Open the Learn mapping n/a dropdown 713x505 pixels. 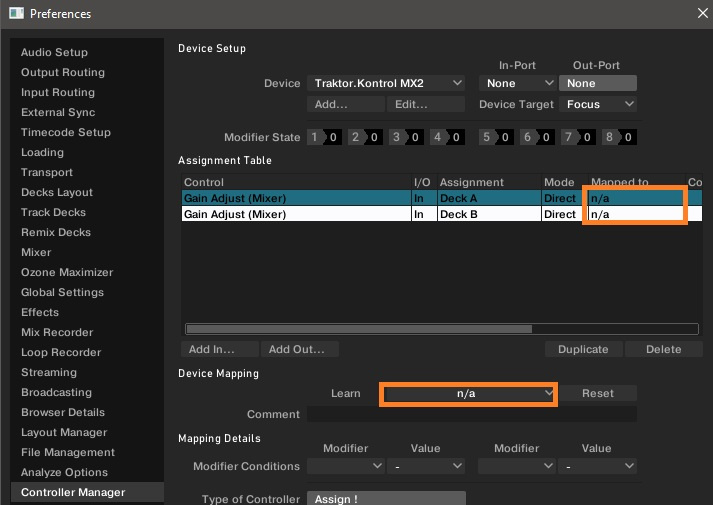click(468, 394)
